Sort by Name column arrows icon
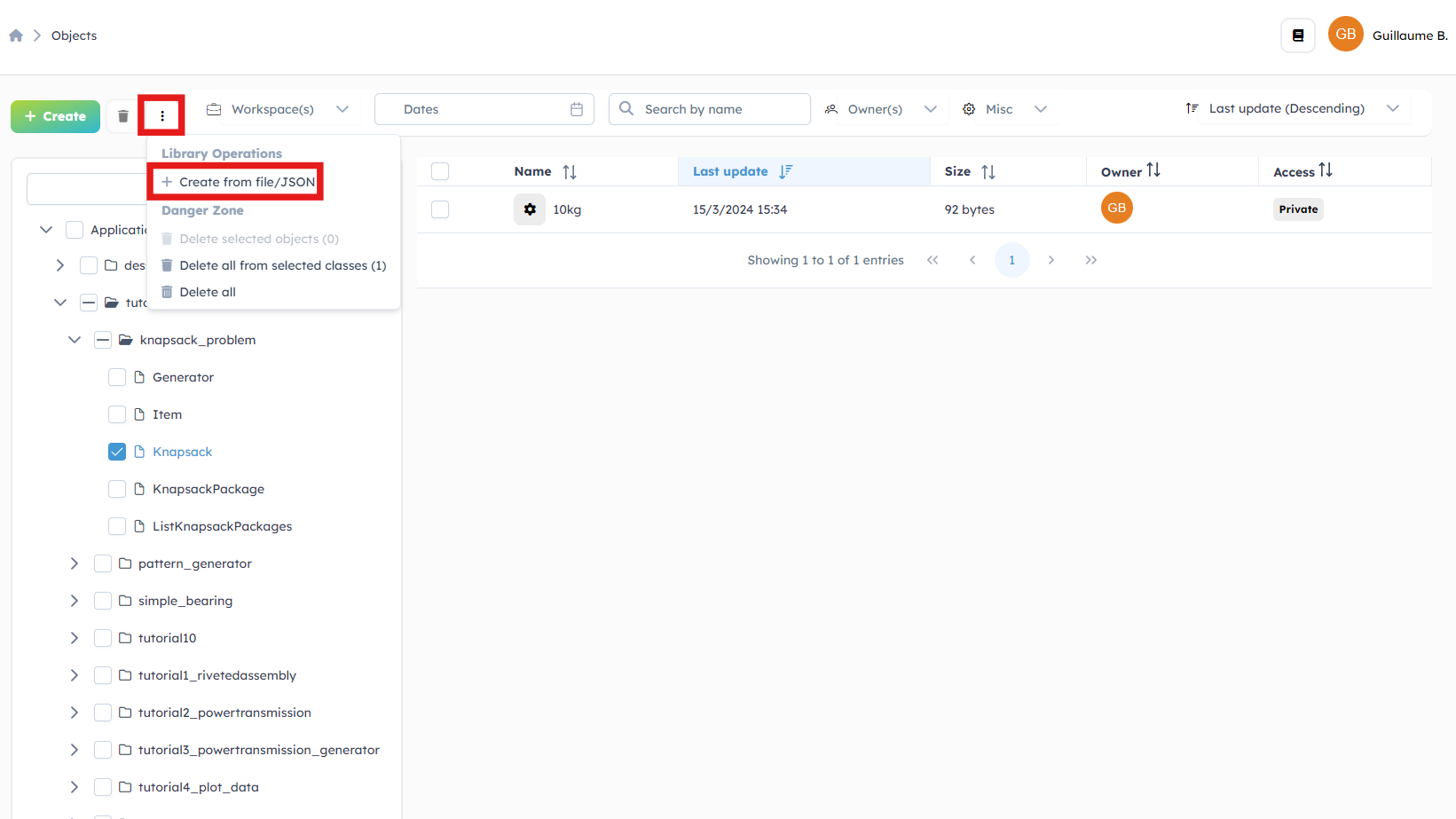 coord(570,172)
